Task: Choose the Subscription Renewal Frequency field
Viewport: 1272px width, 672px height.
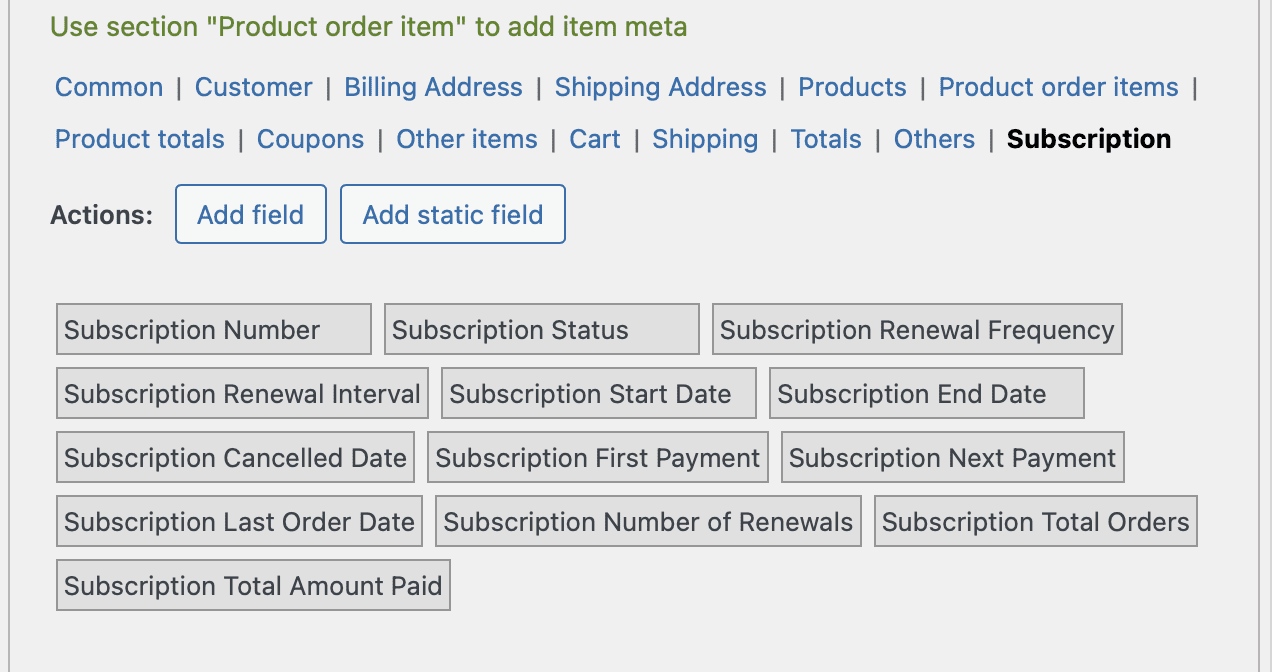Action: [917, 330]
